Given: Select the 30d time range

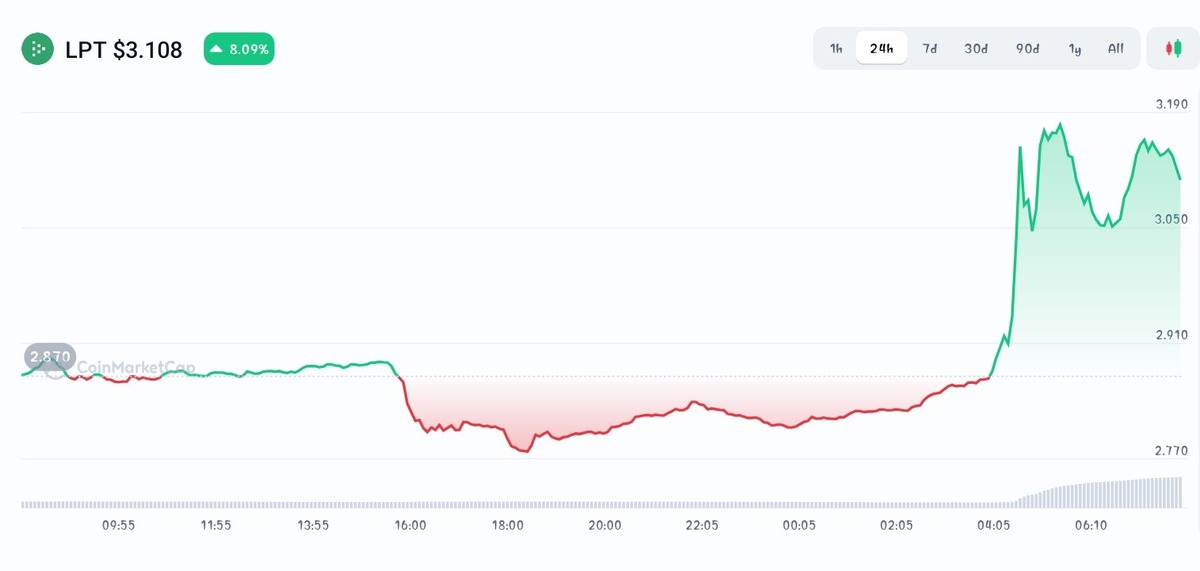Looking at the screenshot, I should click(x=976, y=48).
